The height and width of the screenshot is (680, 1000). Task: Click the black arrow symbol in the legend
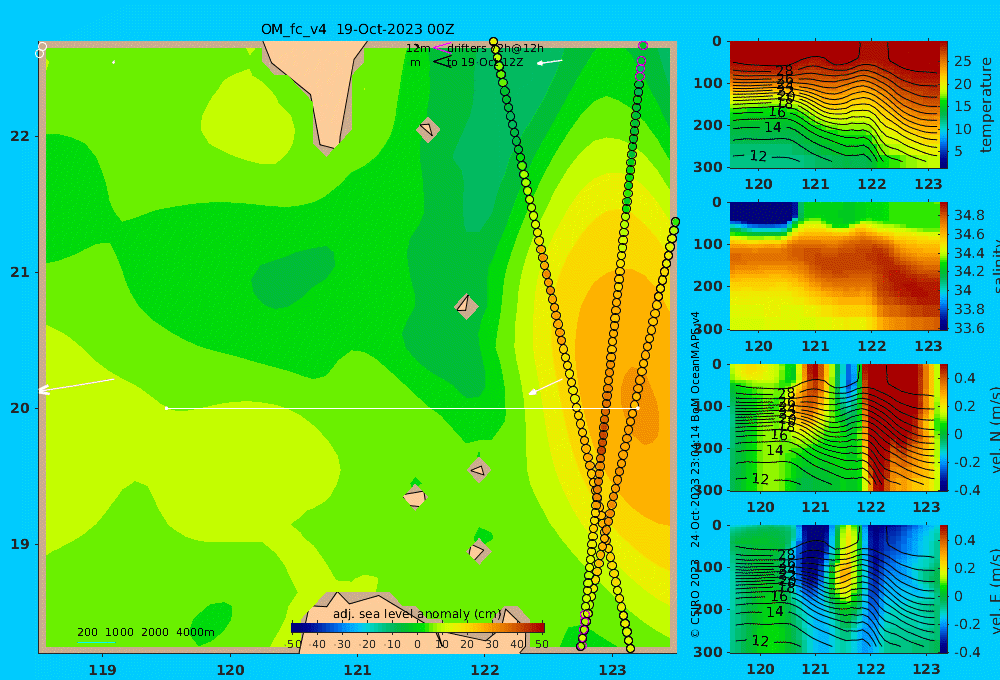[442, 62]
